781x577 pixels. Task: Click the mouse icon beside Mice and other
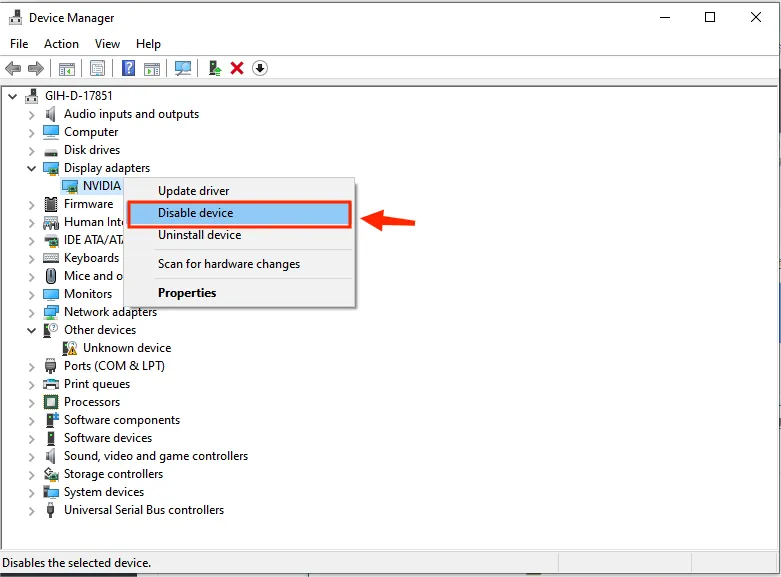coord(51,276)
